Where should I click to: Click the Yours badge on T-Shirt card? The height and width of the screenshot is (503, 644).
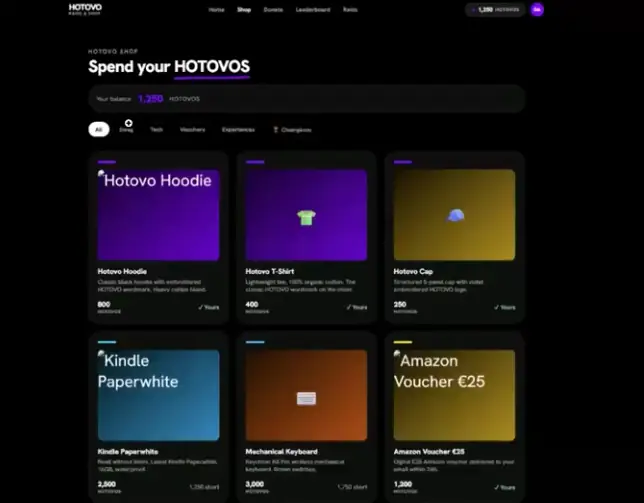click(x=356, y=307)
